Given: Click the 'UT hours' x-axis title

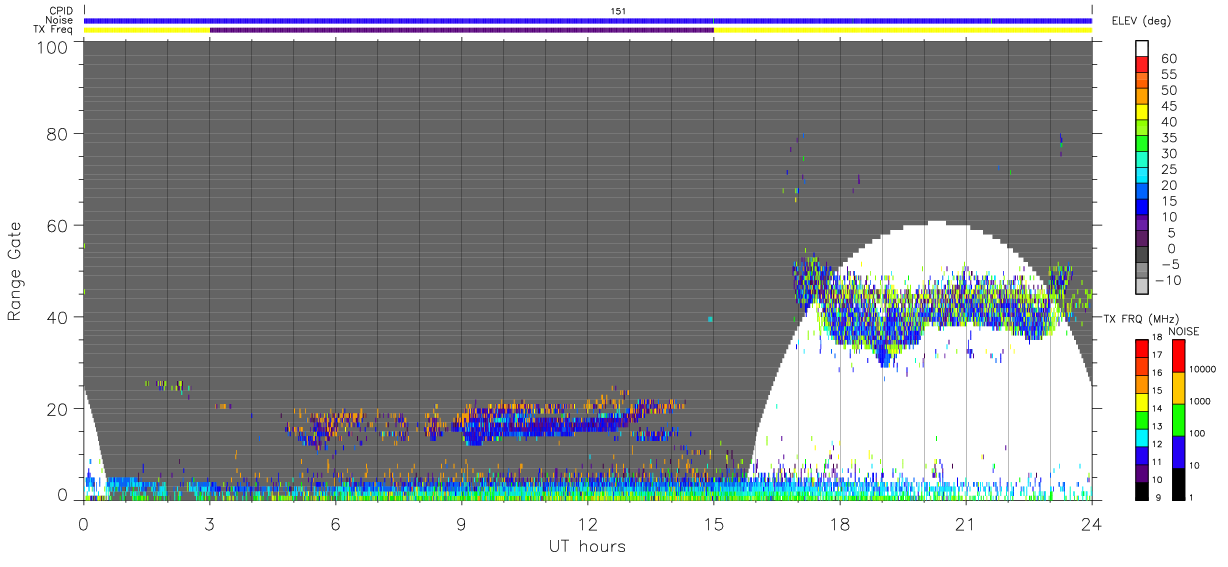Looking at the screenshot, I should click(586, 546).
